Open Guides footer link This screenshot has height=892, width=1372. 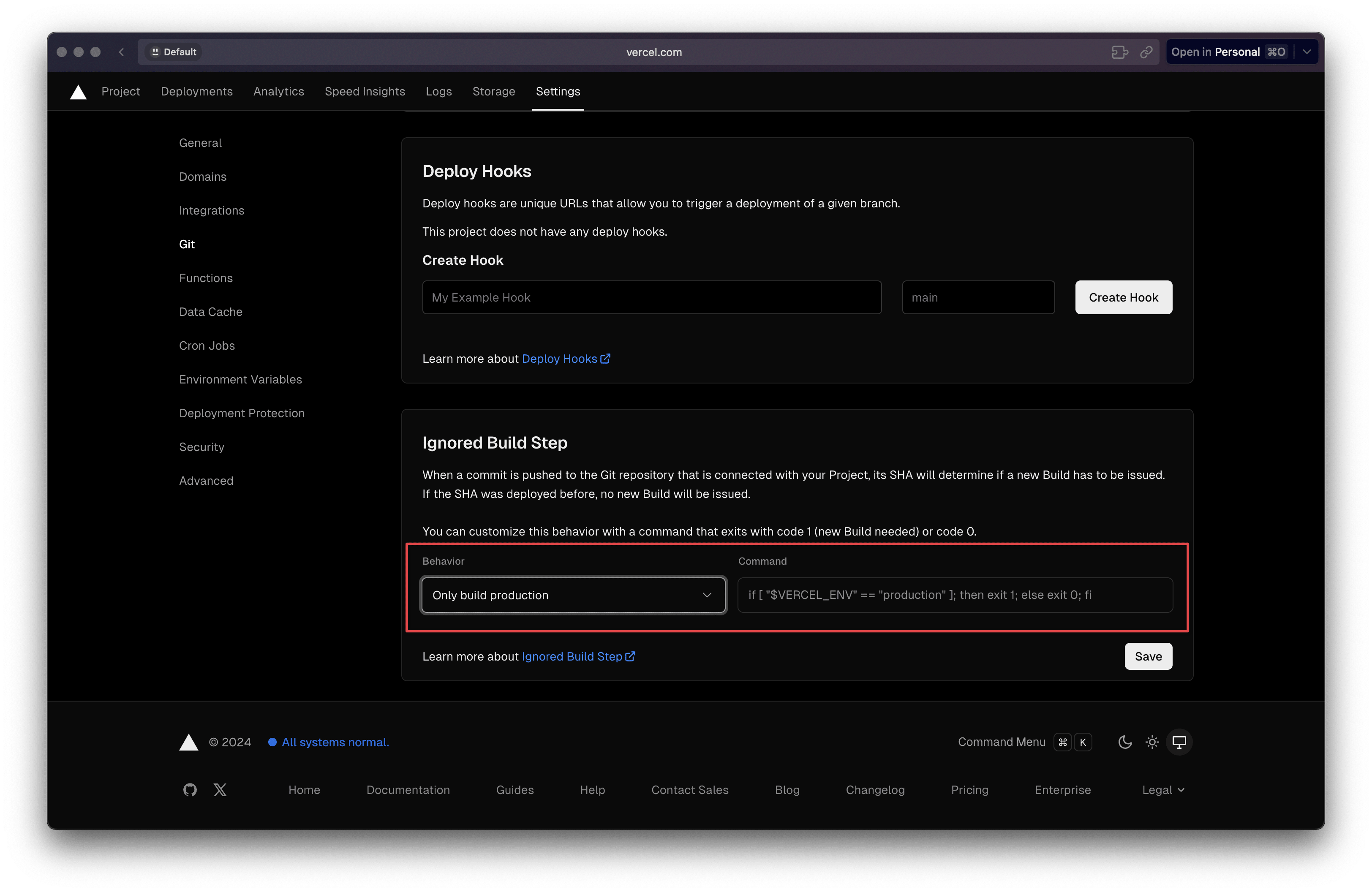[x=515, y=789]
